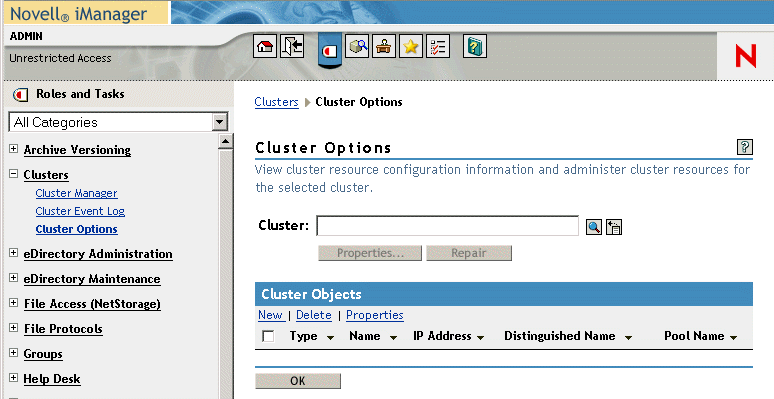Collapse the Clusters role
Image resolution: width=774 pixels, height=399 pixels.
click(14, 174)
